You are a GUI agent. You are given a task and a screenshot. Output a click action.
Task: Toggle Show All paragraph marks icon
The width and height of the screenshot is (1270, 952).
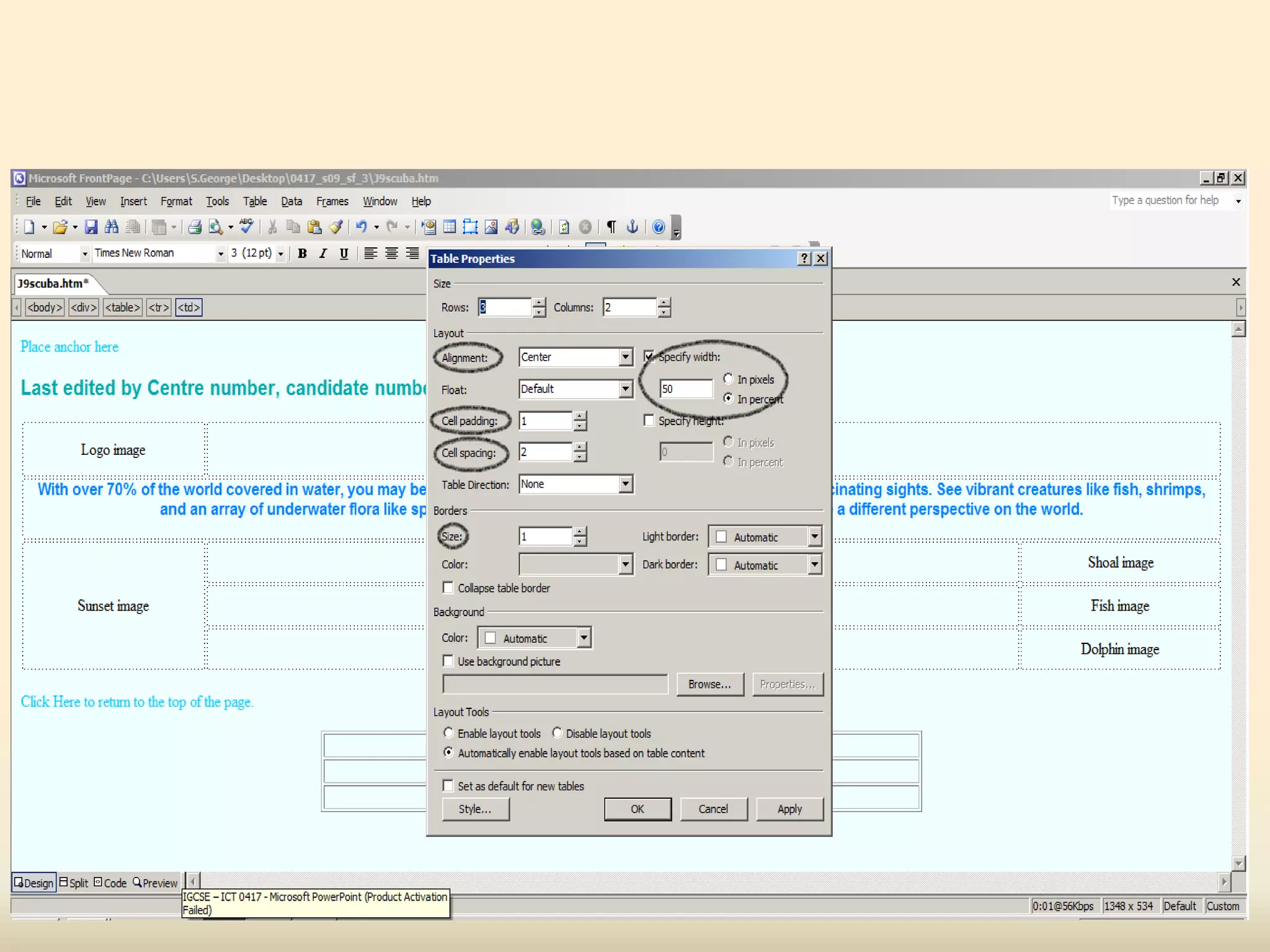click(611, 227)
